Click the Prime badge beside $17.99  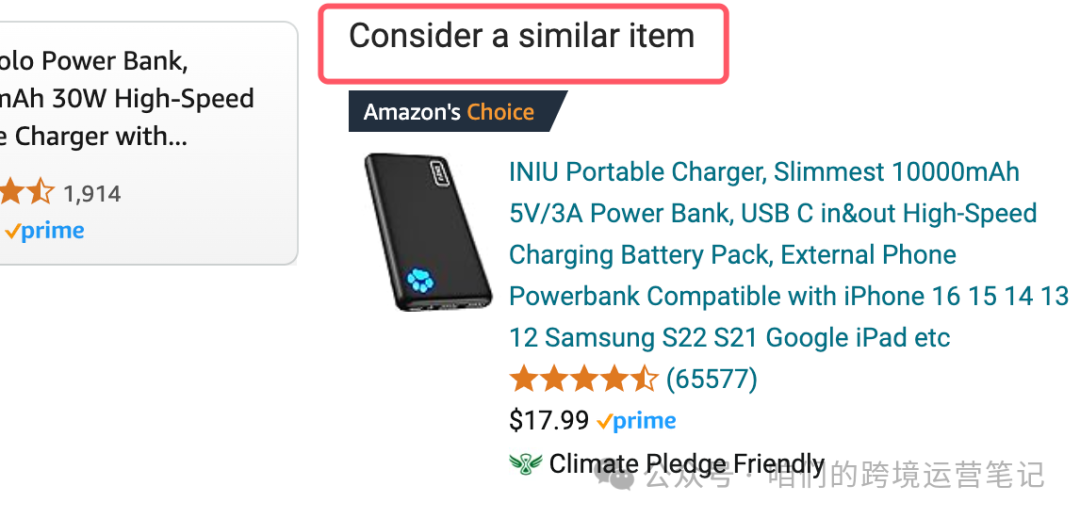(x=637, y=421)
